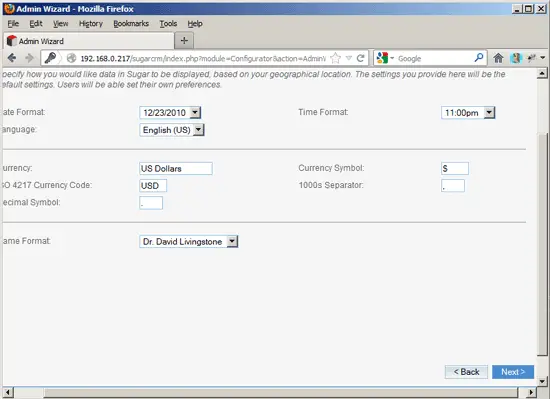Image resolution: width=550 pixels, height=399 pixels.
Task: Click the vertical scrollbar thumb
Action: [542, 244]
